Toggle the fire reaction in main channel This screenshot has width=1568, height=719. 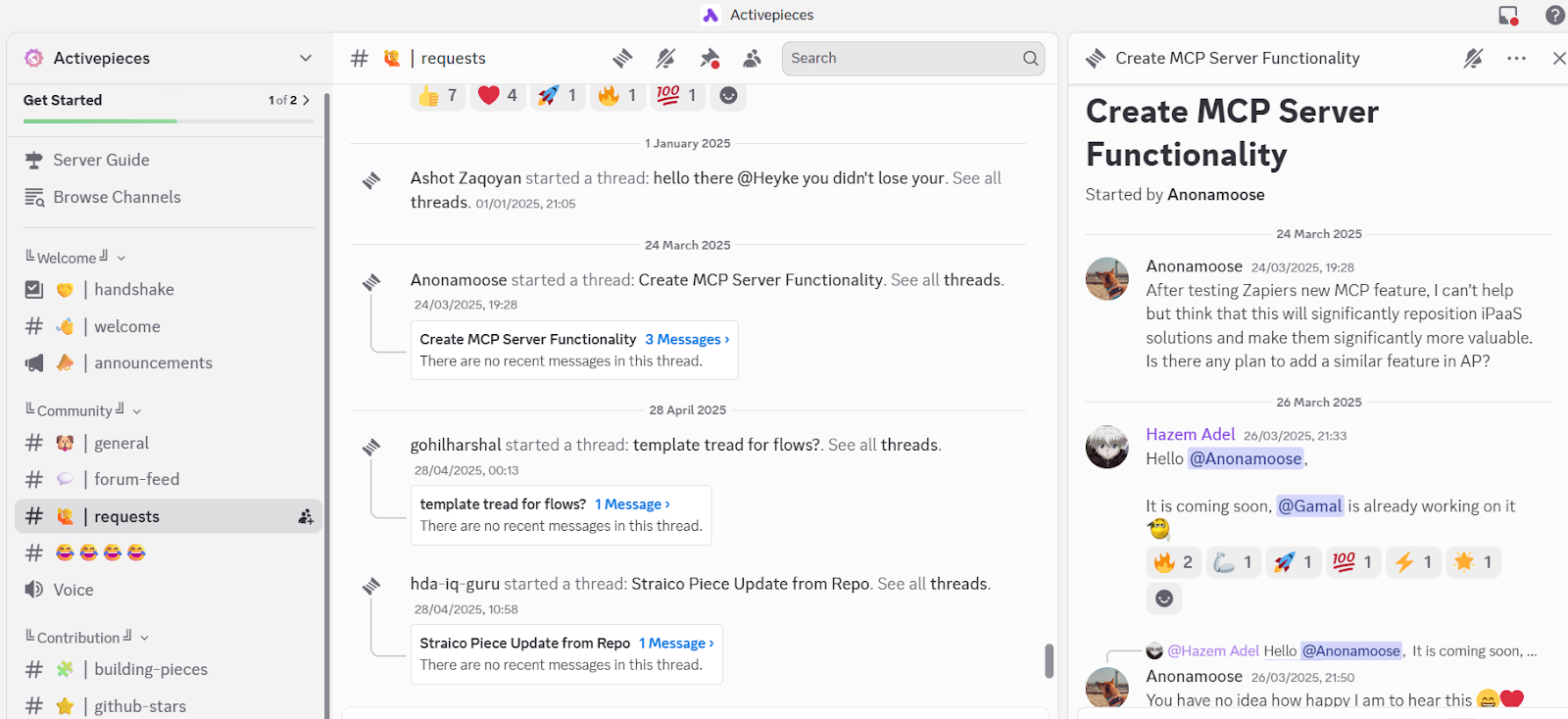pyautogui.click(x=618, y=95)
